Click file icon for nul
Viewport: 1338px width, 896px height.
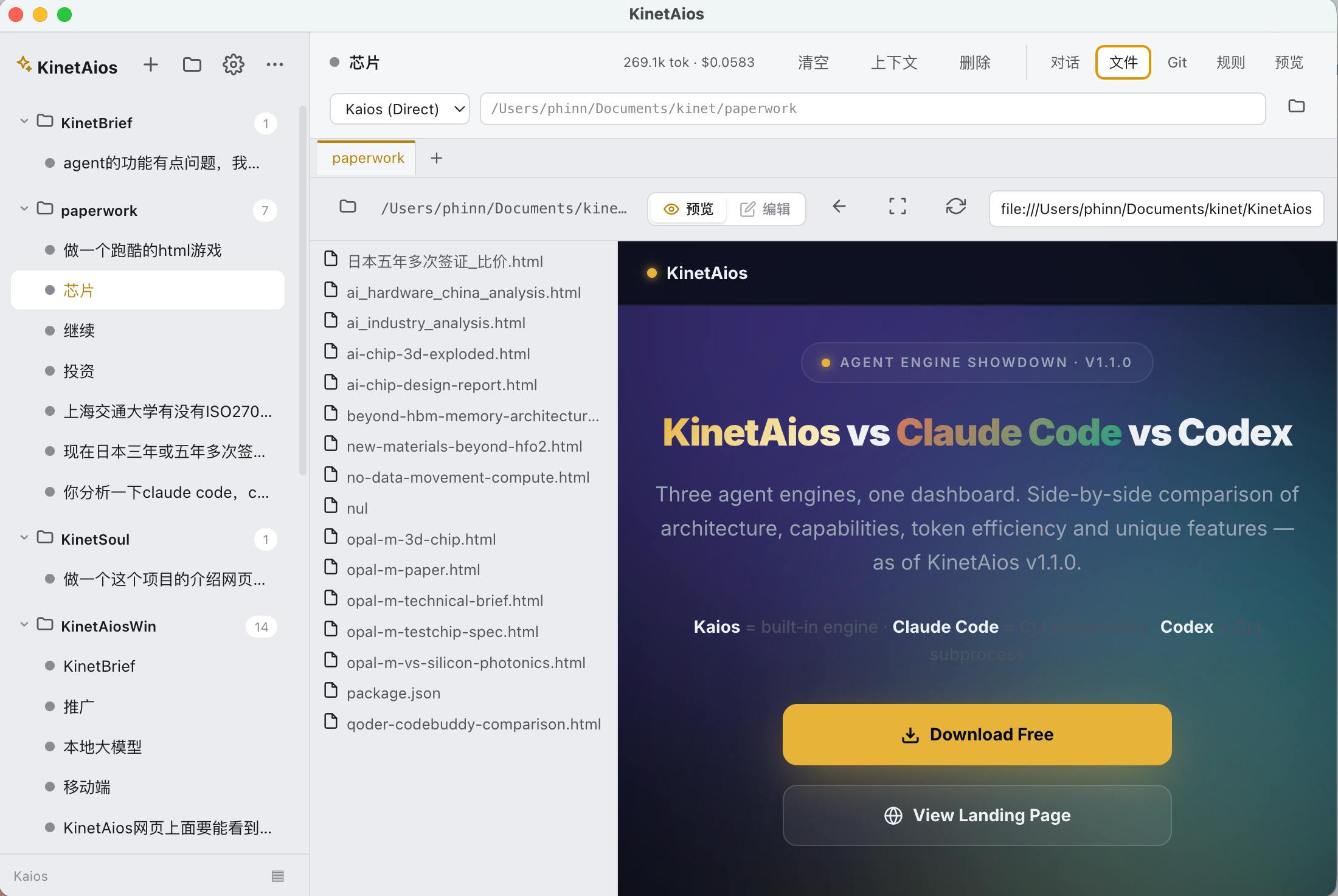[x=331, y=506]
